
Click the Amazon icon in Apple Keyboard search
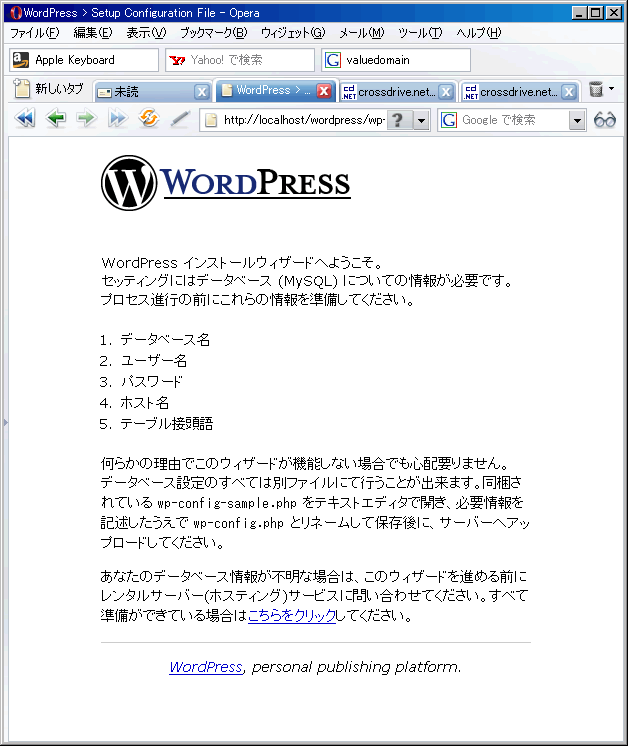point(21,59)
